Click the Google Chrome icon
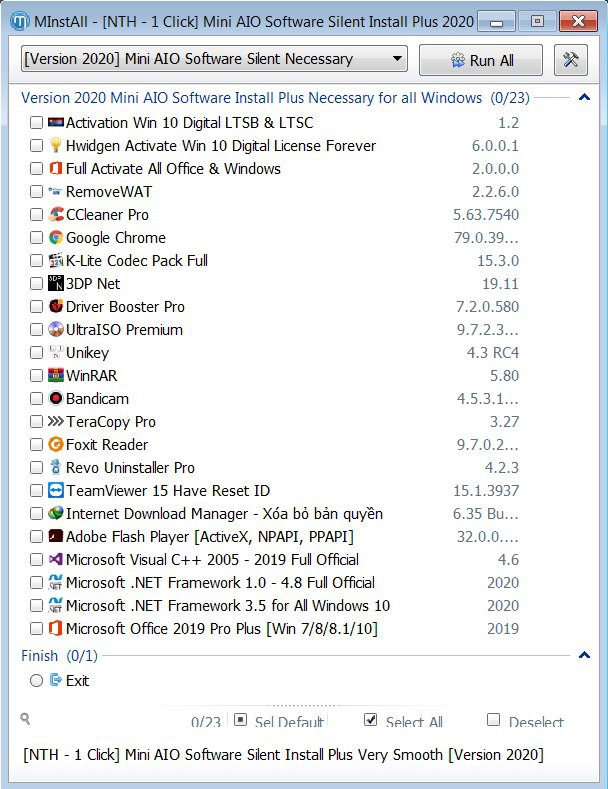 click(55, 238)
